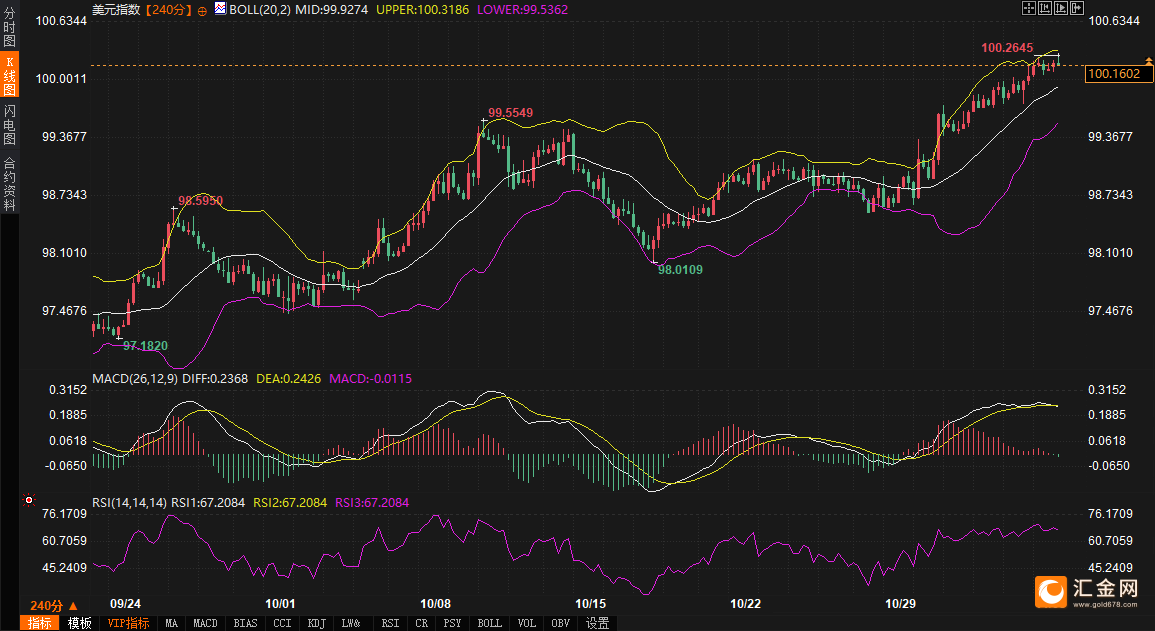Click the expand chart range icon
The image size is (1155, 631).
(1061, 8)
